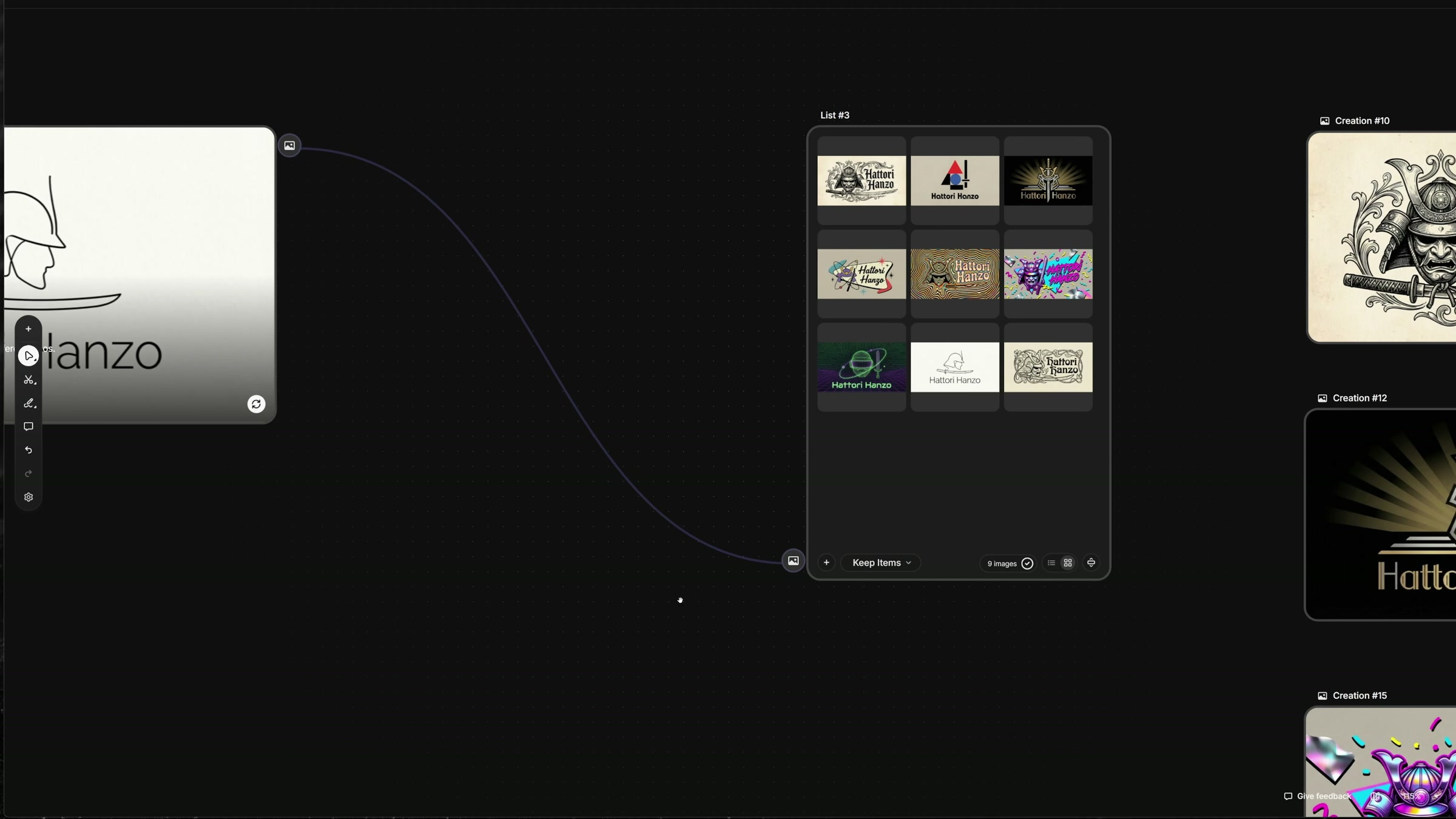This screenshot has height=819, width=1456.
Task: Click the image icon beside Creation #15
Action: point(1322,695)
